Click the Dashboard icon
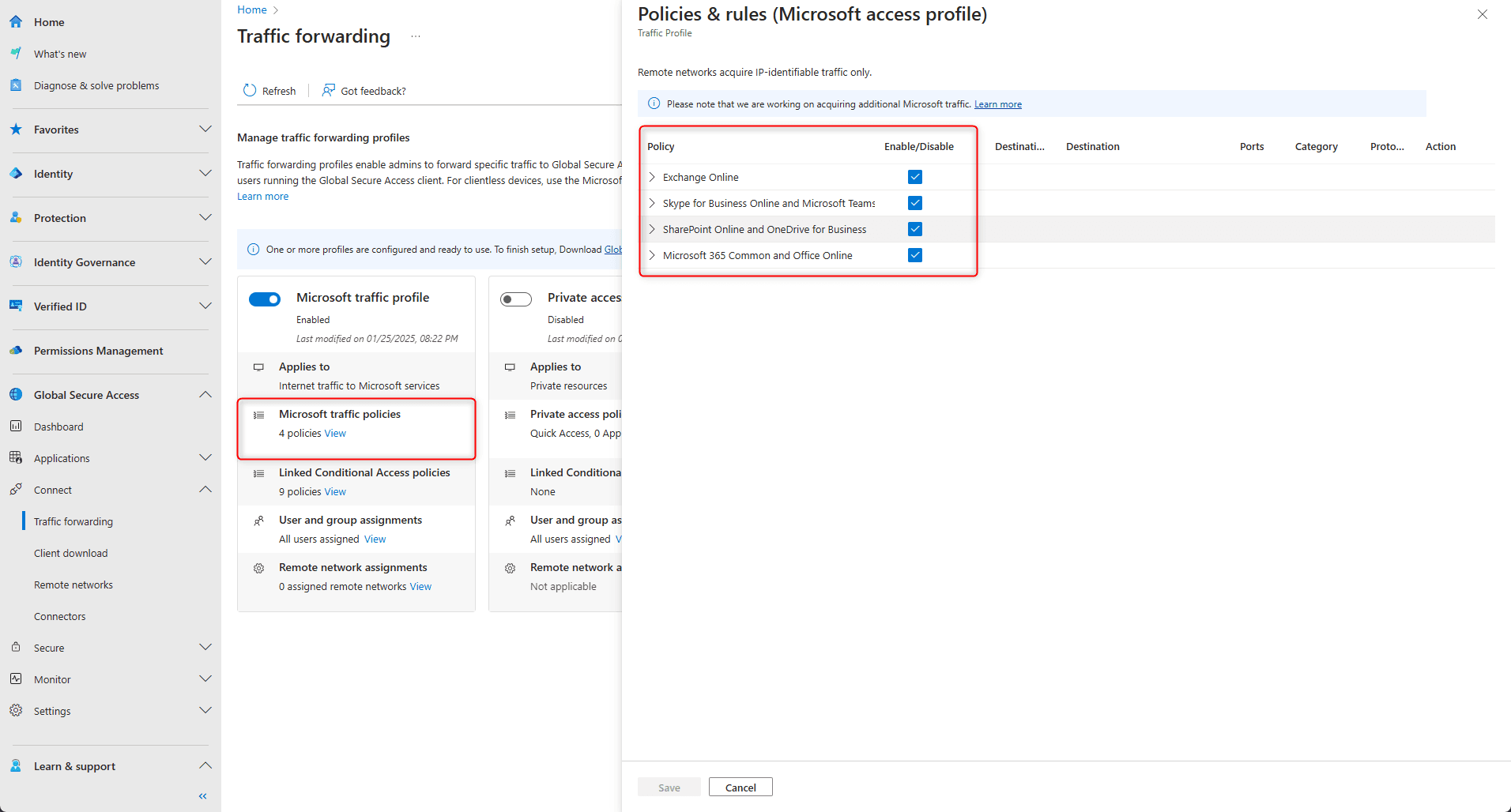This screenshot has width=1511, height=812. click(x=16, y=426)
